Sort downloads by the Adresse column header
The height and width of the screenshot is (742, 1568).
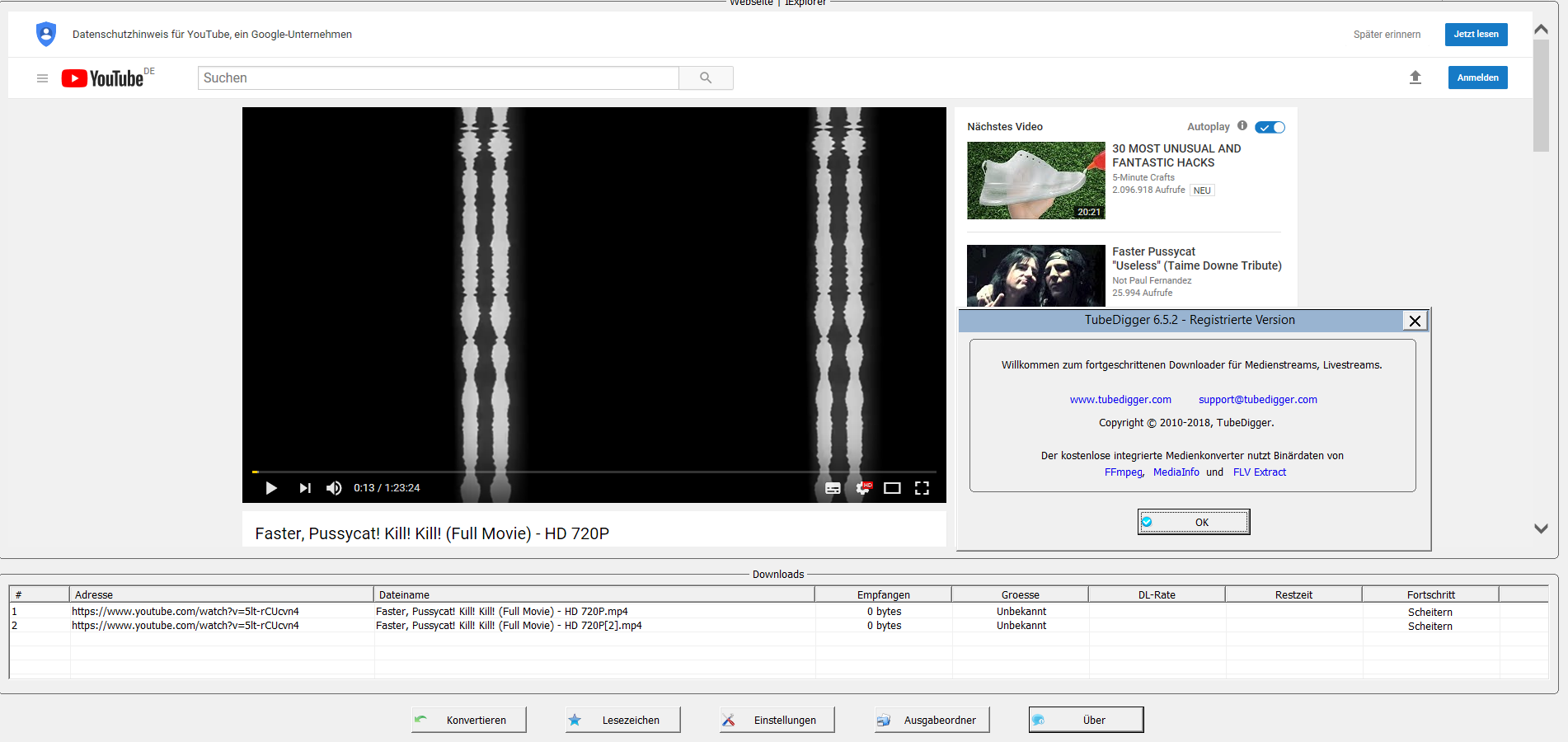[x=222, y=594]
